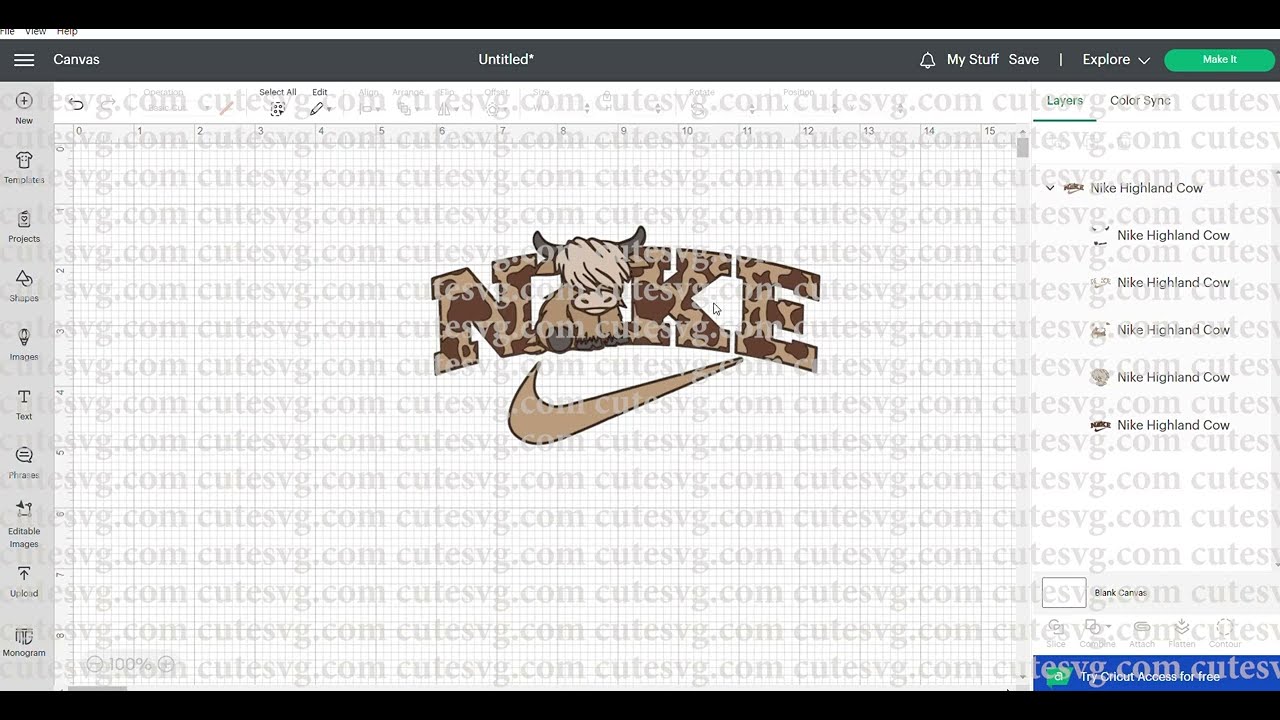
Task: Click the Make It button
Action: [x=1219, y=60]
